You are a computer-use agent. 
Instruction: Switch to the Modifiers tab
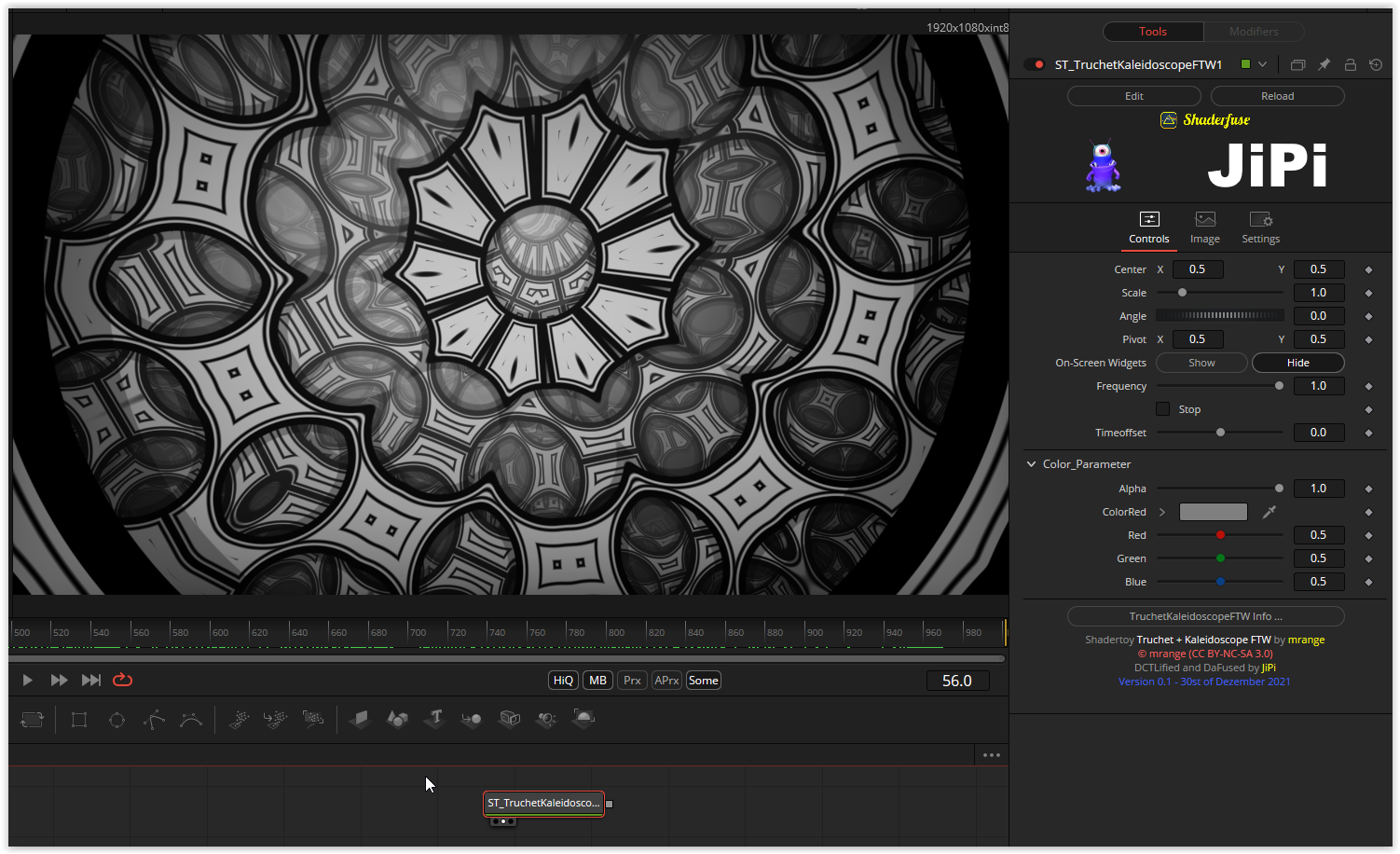(1254, 32)
